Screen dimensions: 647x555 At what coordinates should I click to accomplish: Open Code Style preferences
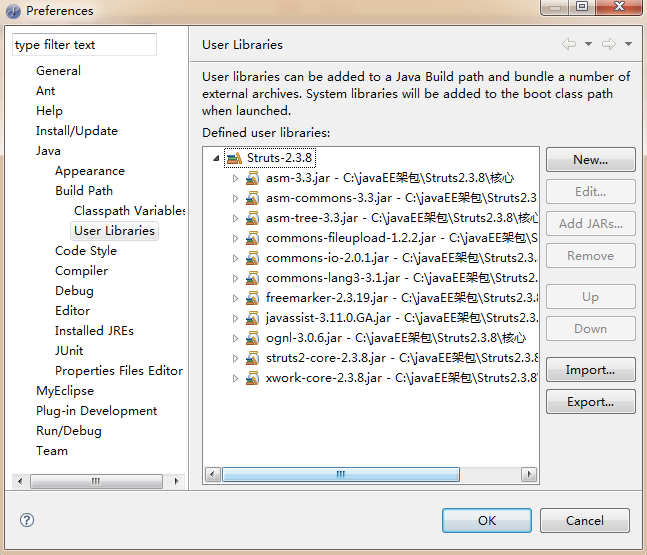(x=86, y=251)
